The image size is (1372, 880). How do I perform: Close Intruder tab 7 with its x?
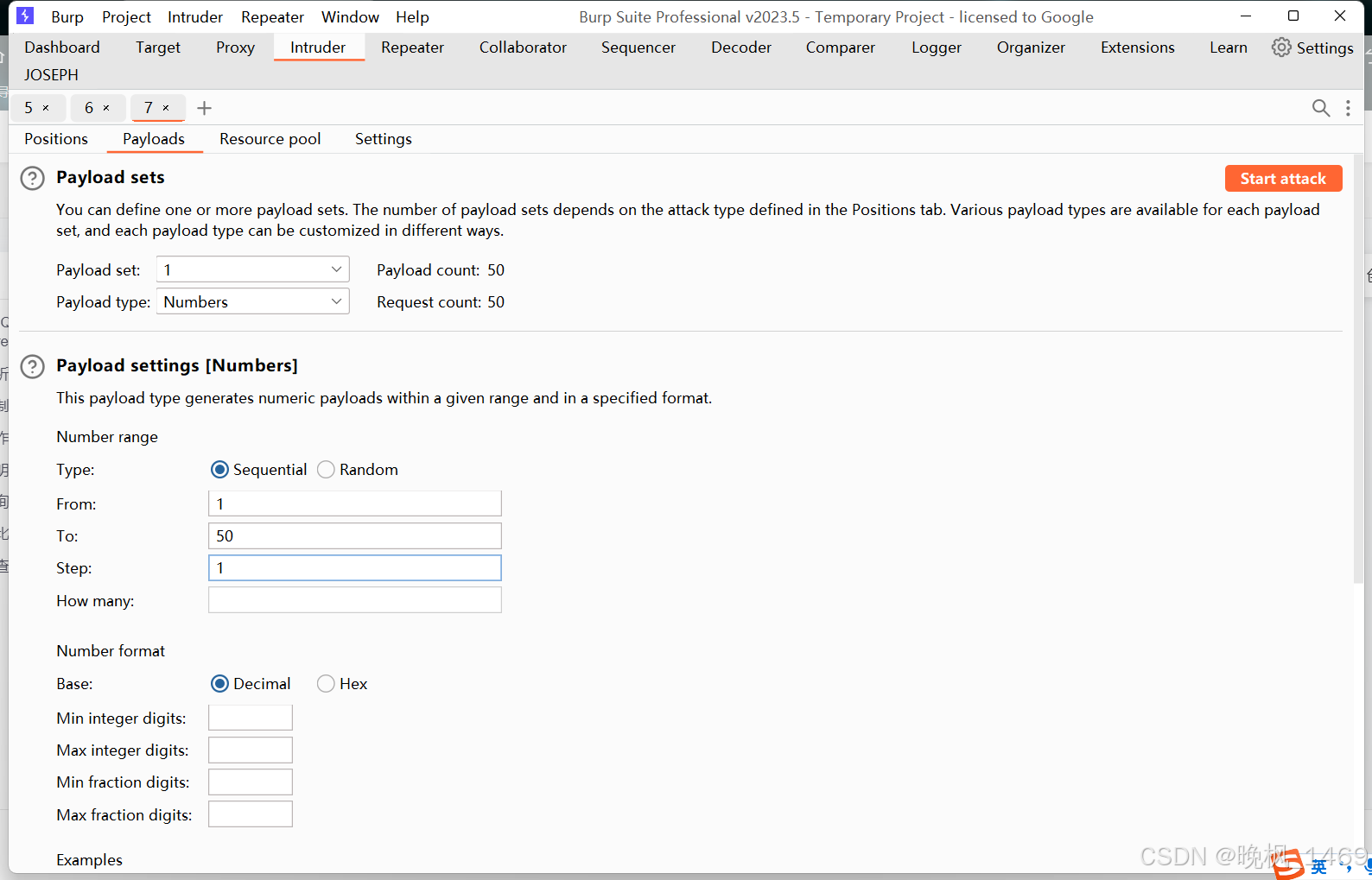pos(166,108)
